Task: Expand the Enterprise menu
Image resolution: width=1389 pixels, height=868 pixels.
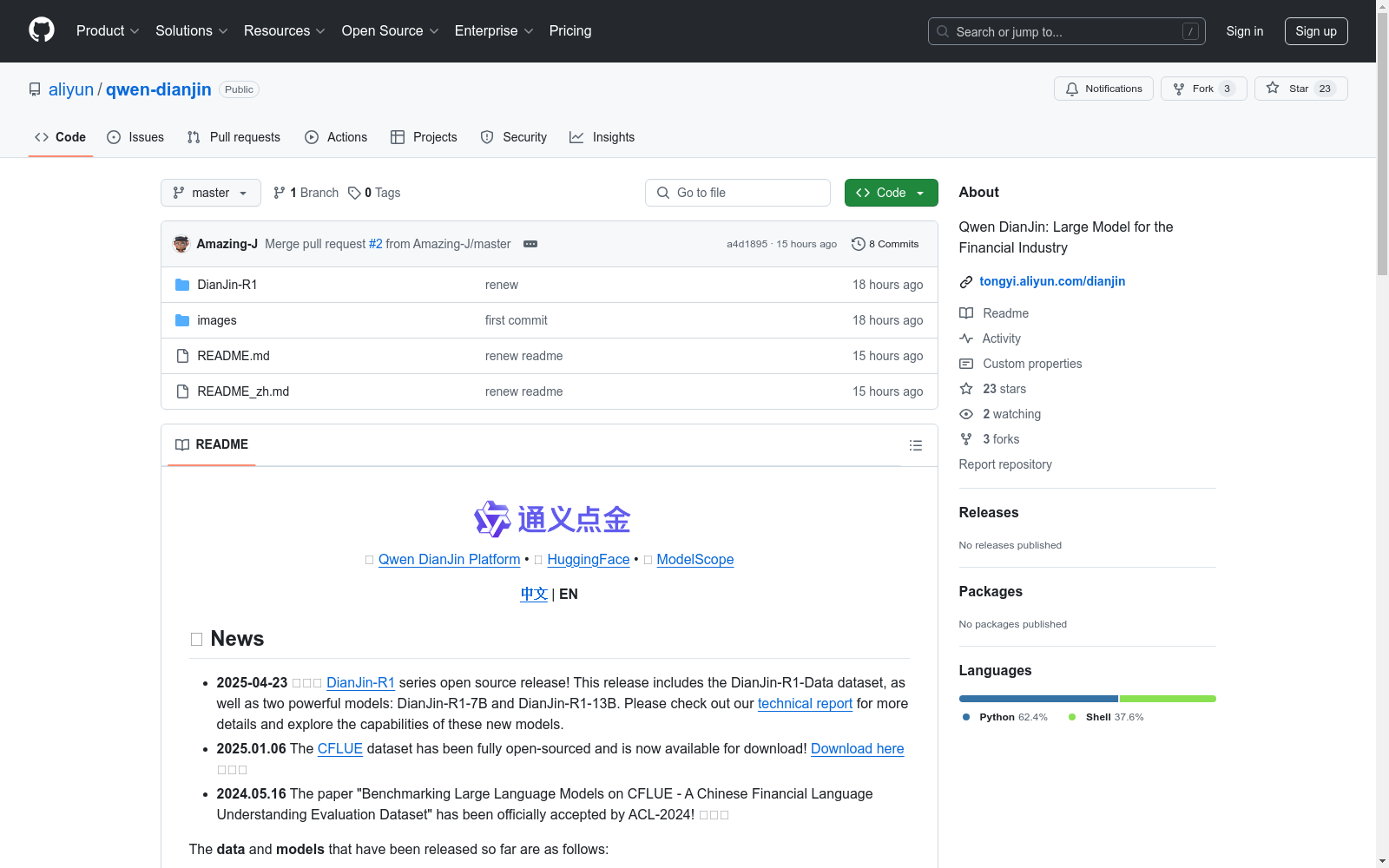Action: tap(494, 31)
